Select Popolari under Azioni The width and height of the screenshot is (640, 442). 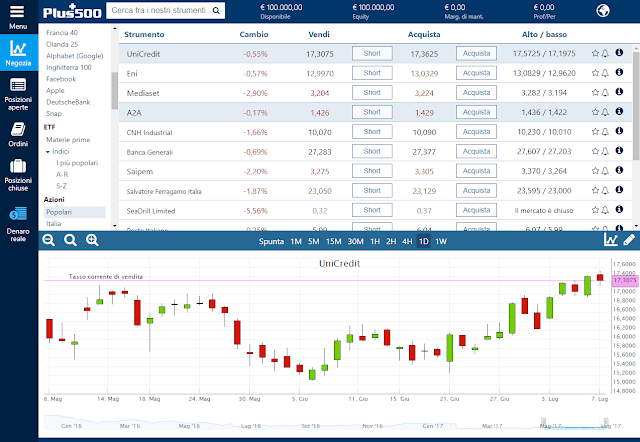74,212
